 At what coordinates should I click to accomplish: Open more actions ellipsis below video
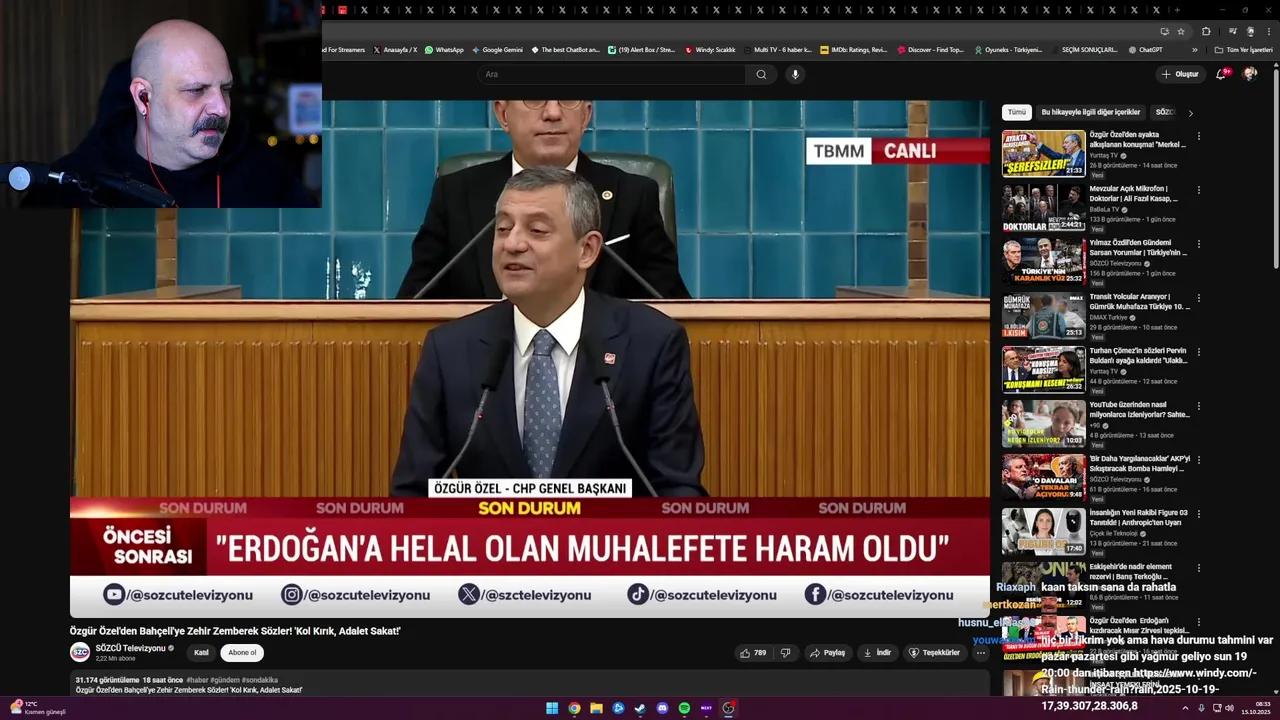(981, 653)
